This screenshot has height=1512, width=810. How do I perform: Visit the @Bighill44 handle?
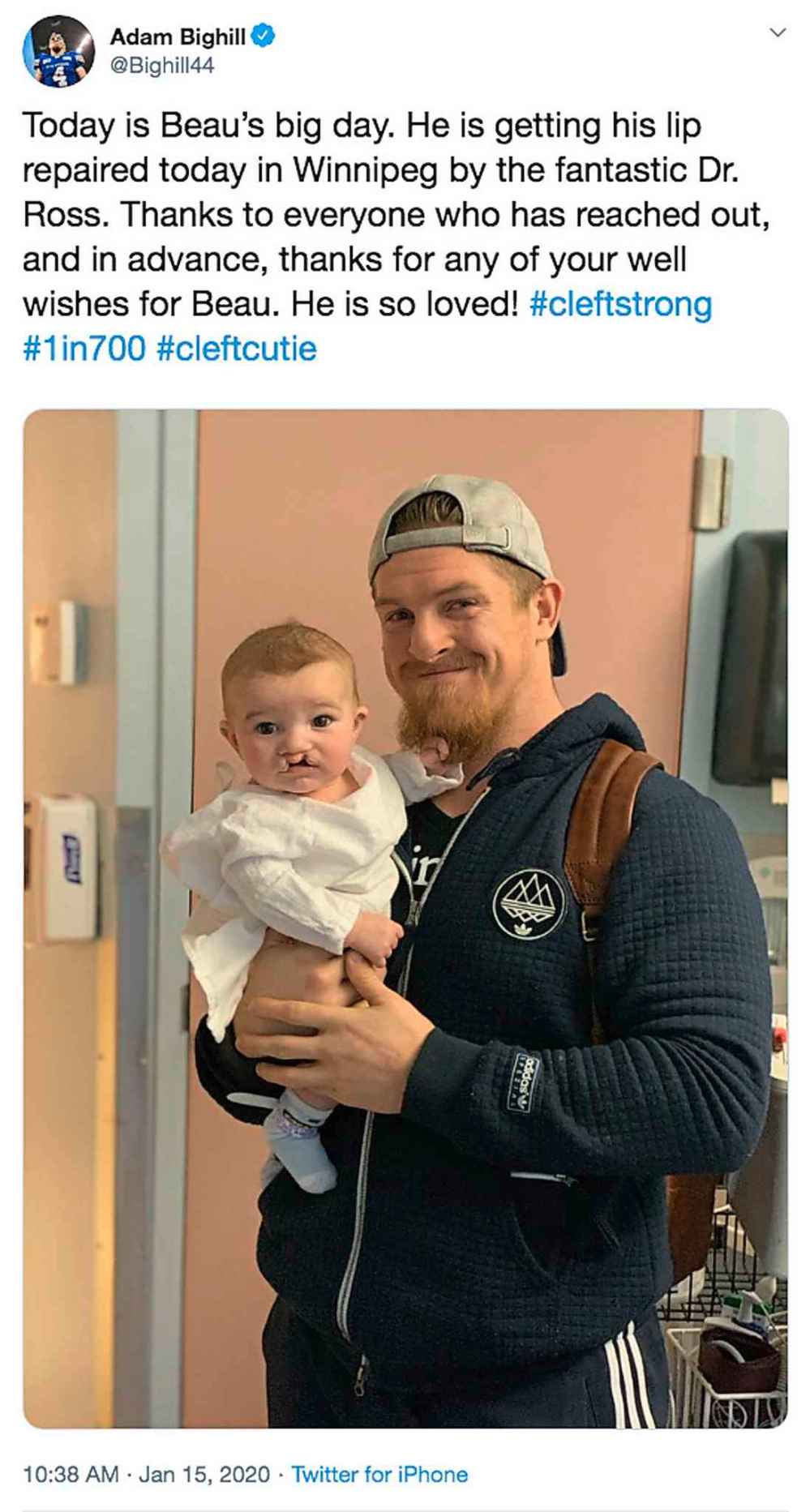(x=161, y=66)
